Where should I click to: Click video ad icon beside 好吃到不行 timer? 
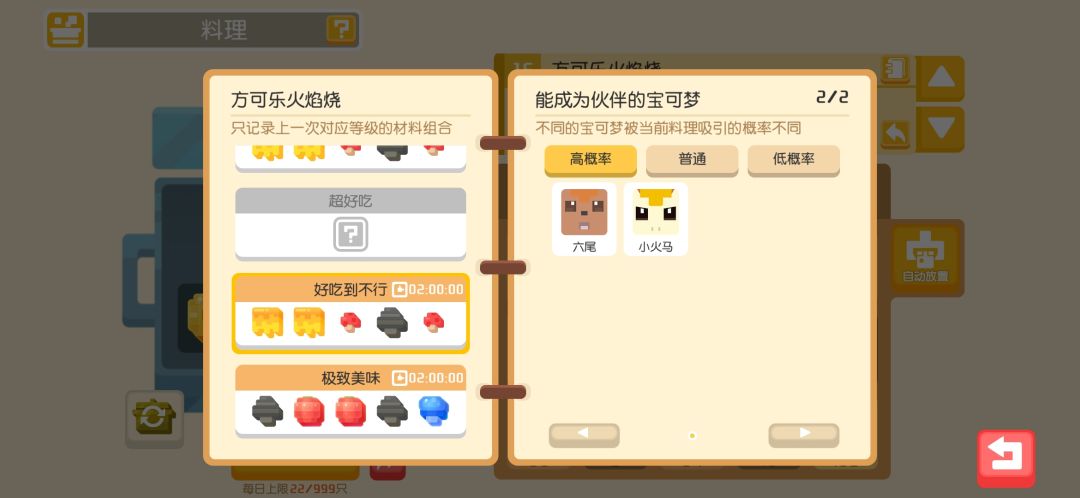coord(399,290)
